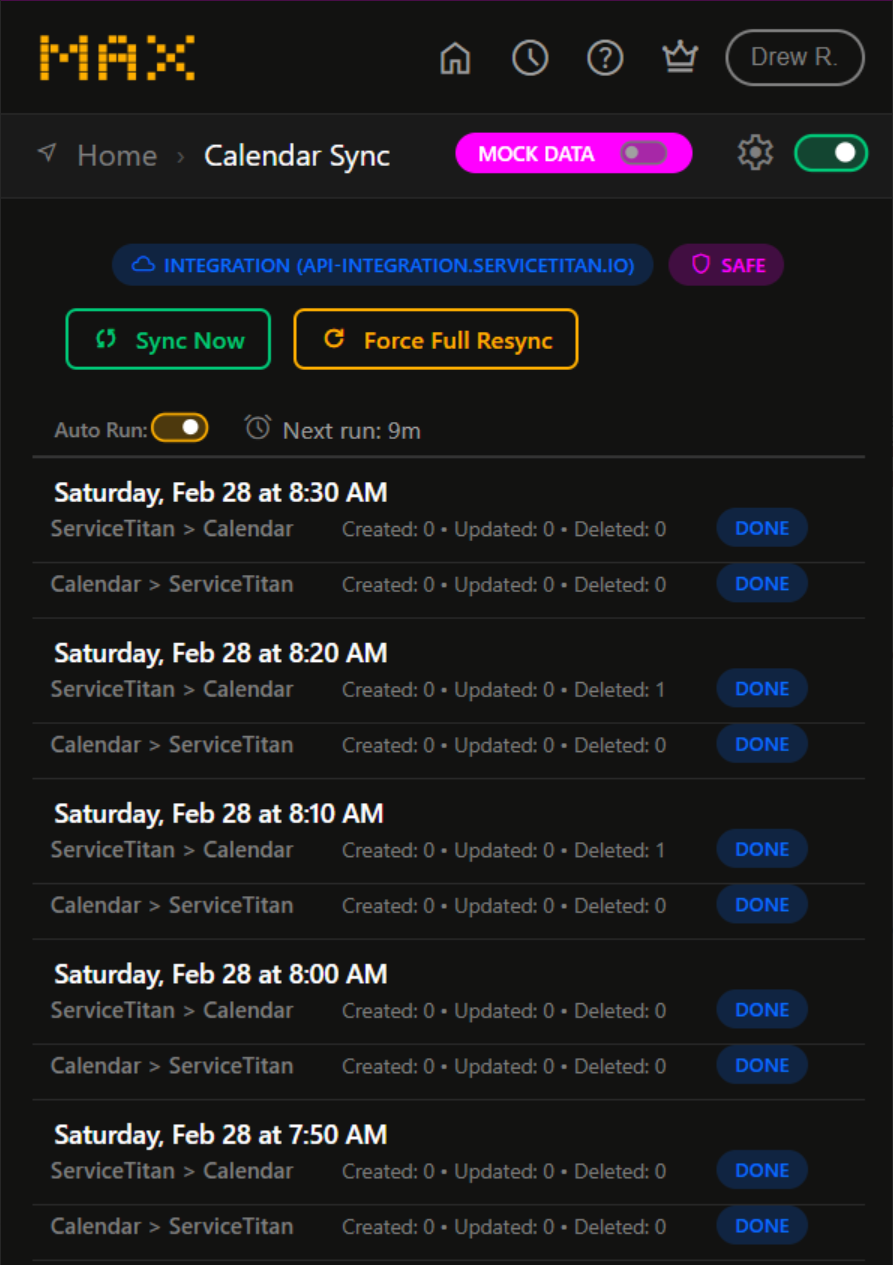
Task: Click the cloud icon on the INTEGRATION badge
Action: [143, 264]
